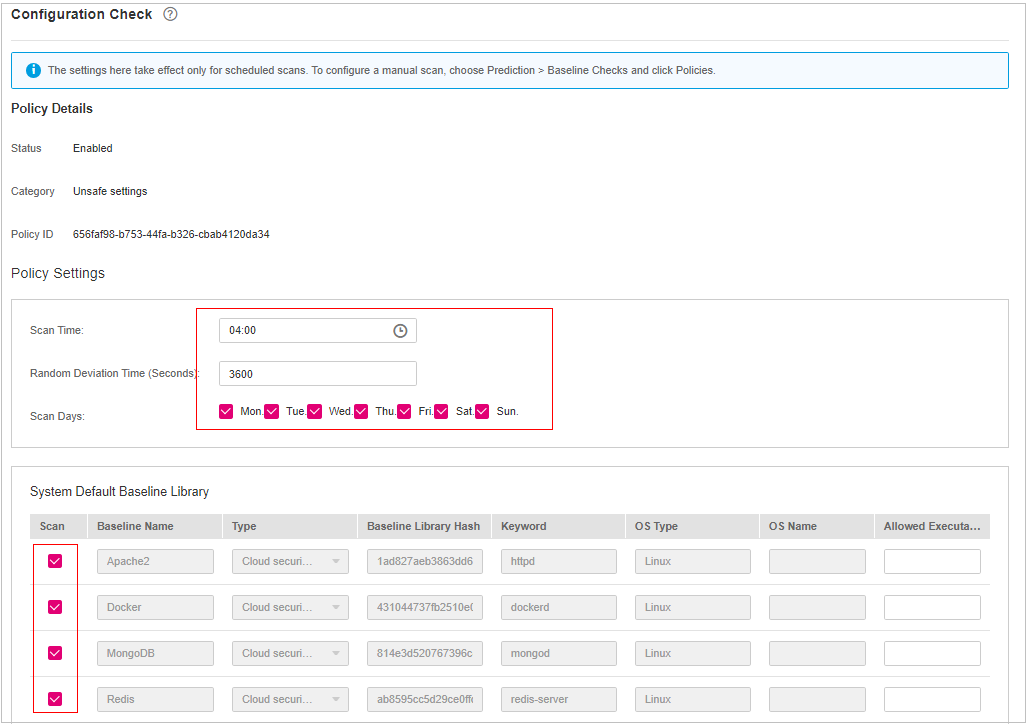Click the hash value starting 431044737
Viewport: 1028px width, 724px height.
click(x=425, y=607)
